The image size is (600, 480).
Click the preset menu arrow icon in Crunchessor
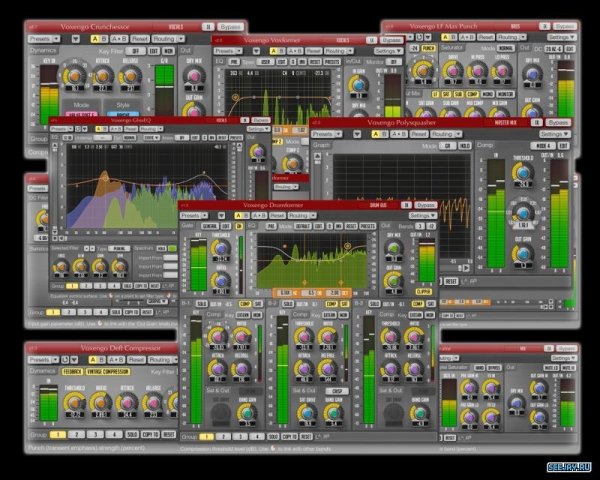click(x=75, y=39)
